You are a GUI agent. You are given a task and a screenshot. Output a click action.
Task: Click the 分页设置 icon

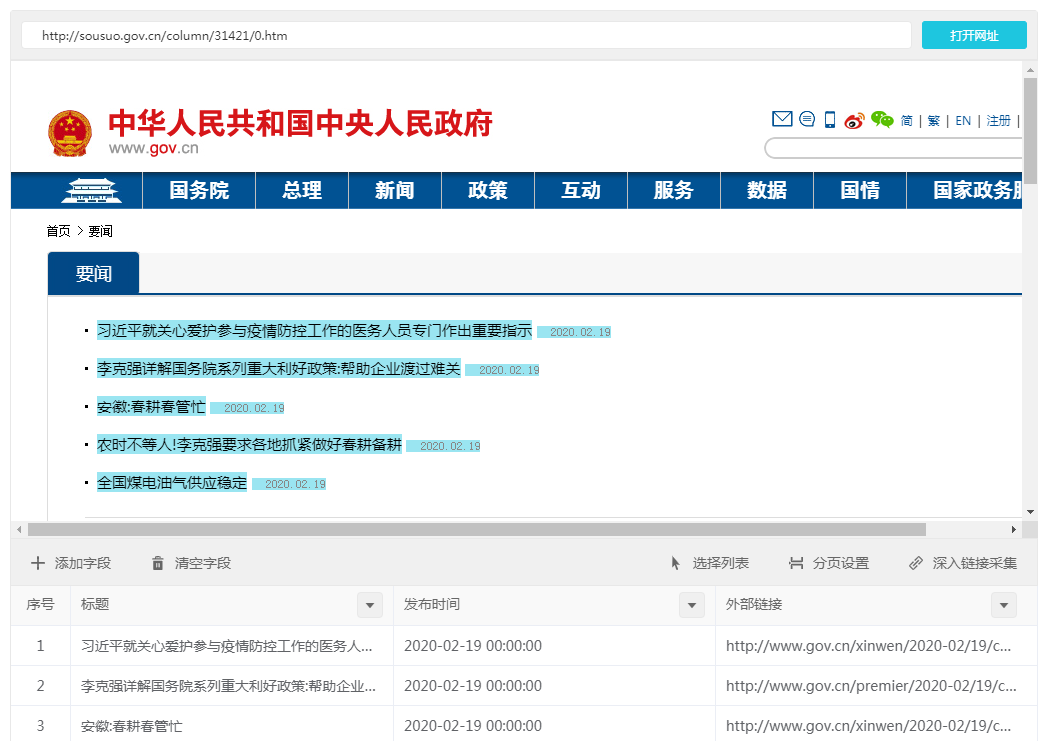796,563
